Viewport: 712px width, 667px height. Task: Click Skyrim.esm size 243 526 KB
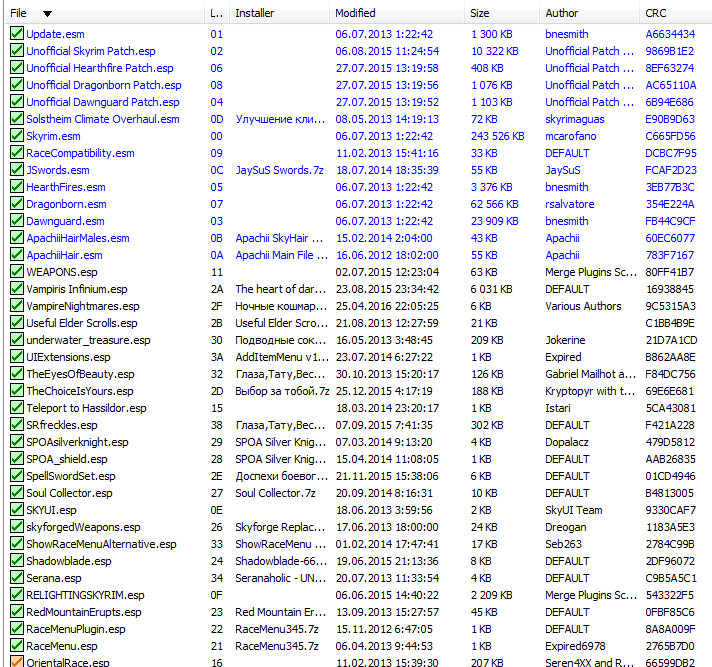tap(498, 136)
